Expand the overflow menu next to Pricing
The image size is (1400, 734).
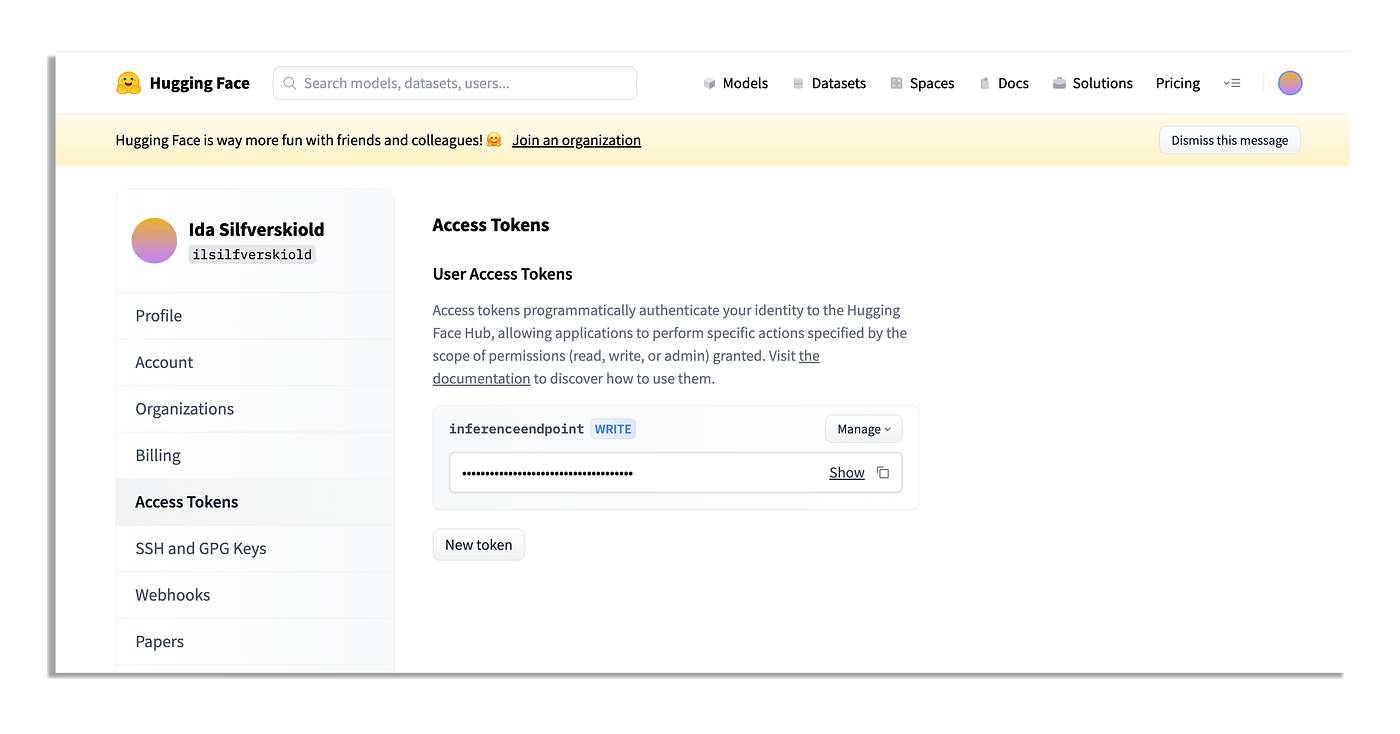coord(1232,83)
